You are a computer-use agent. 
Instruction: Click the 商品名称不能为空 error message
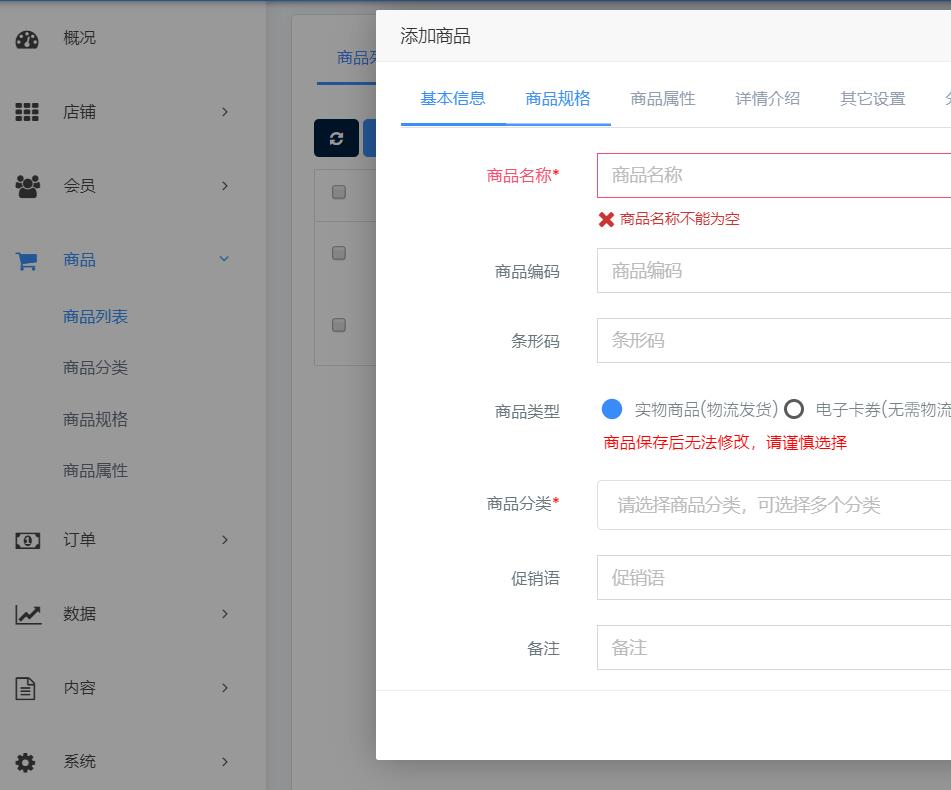[x=680, y=219]
